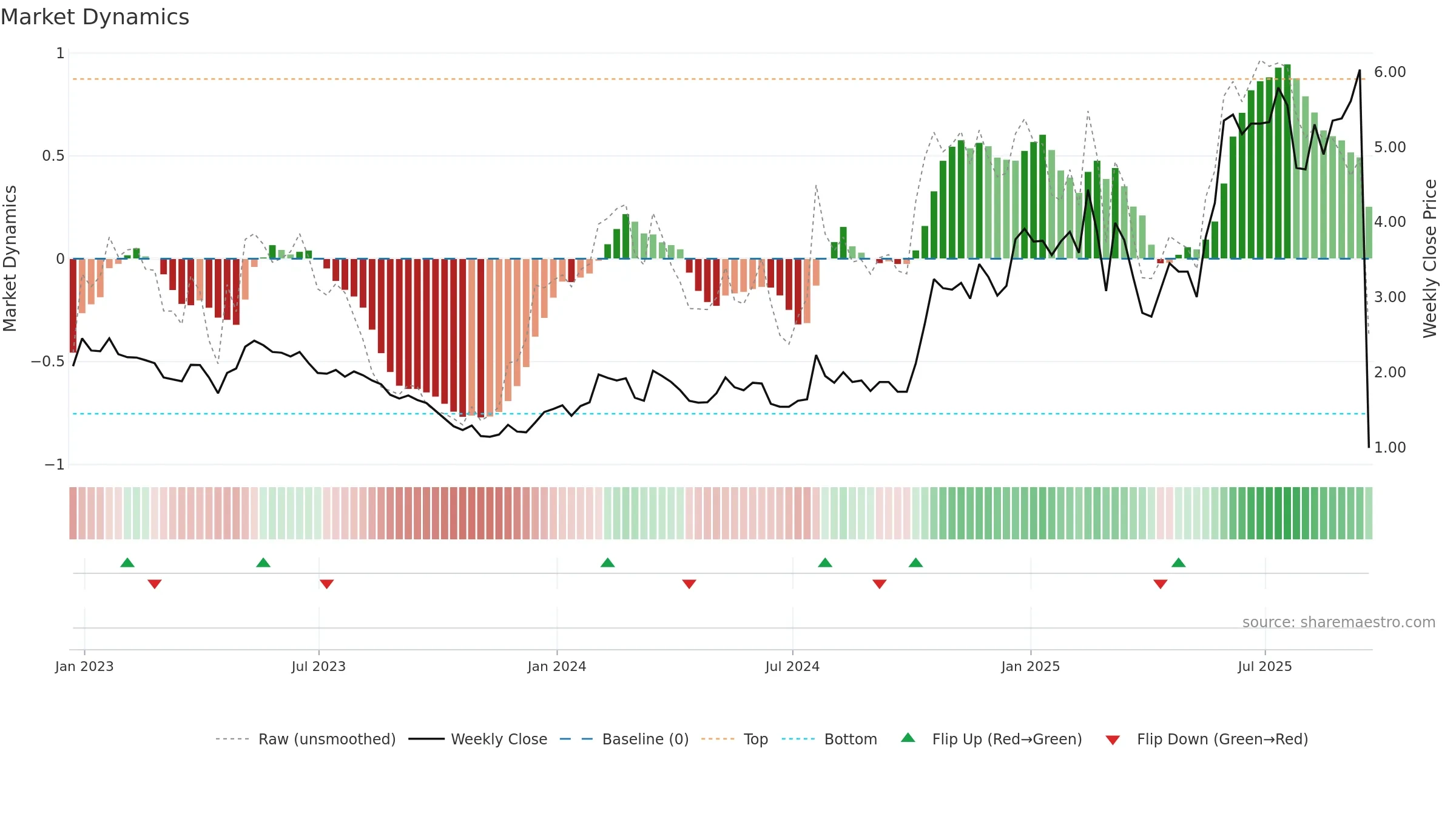Toggle the Flip Down (Green→Red) legend entry
Image resolution: width=1456 pixels, height=819 pixels.
1207,739
